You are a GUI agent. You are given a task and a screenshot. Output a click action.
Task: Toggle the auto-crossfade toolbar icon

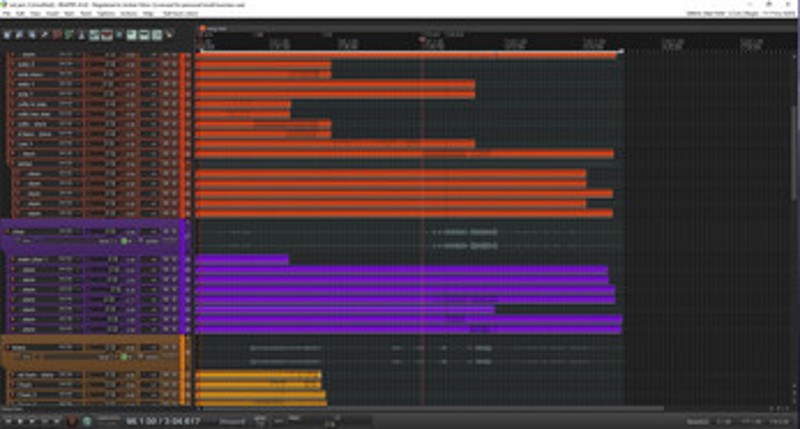pos(94,35)
